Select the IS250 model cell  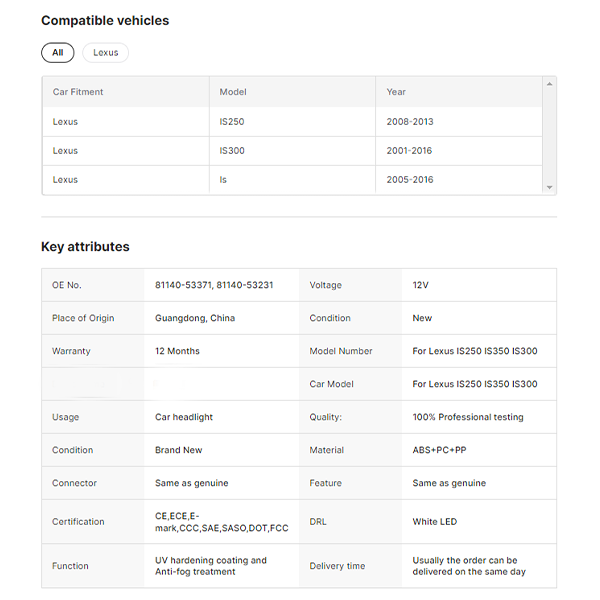coord(232,122)
